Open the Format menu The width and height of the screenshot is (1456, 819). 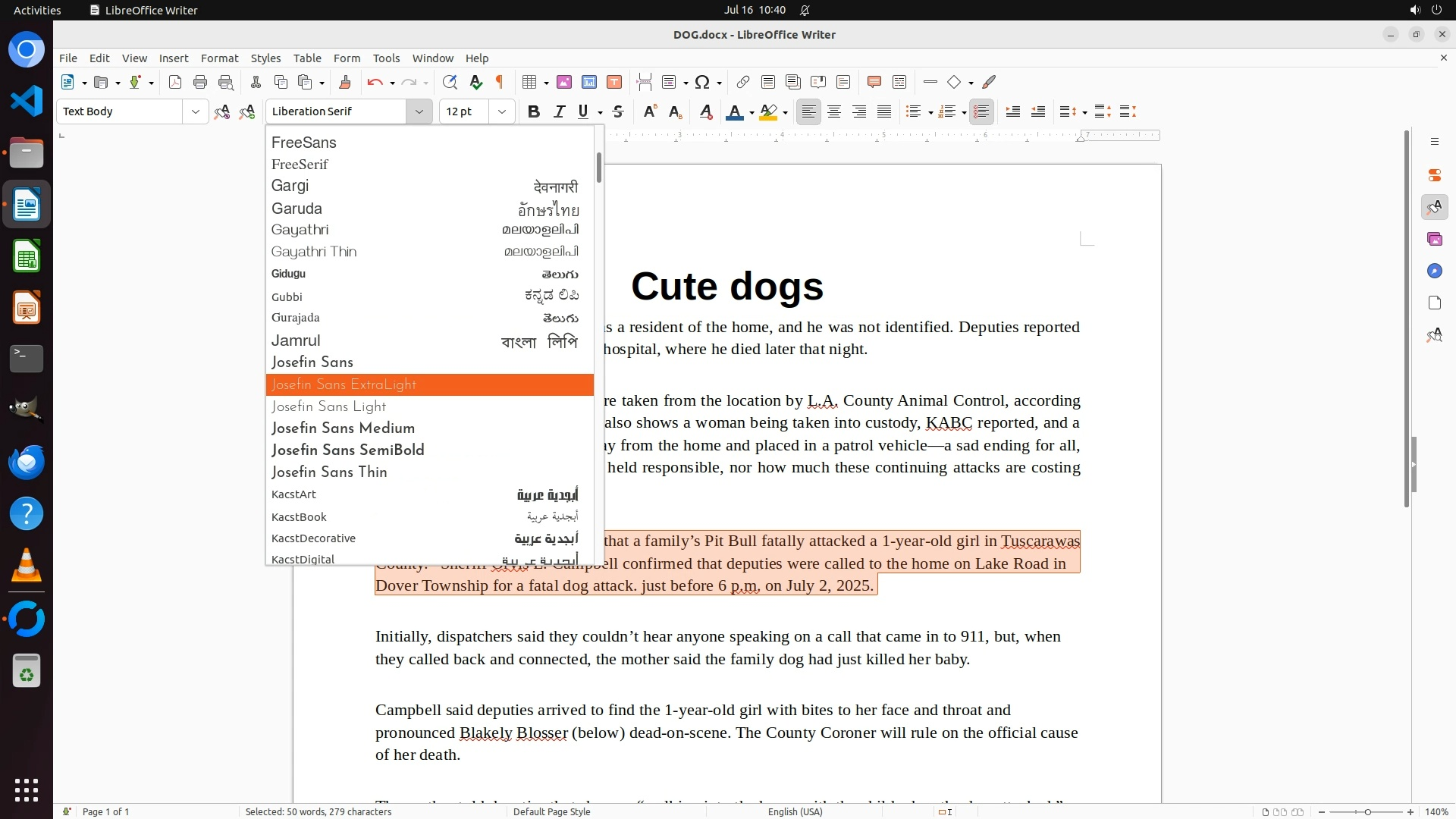[x=219, y=58]
